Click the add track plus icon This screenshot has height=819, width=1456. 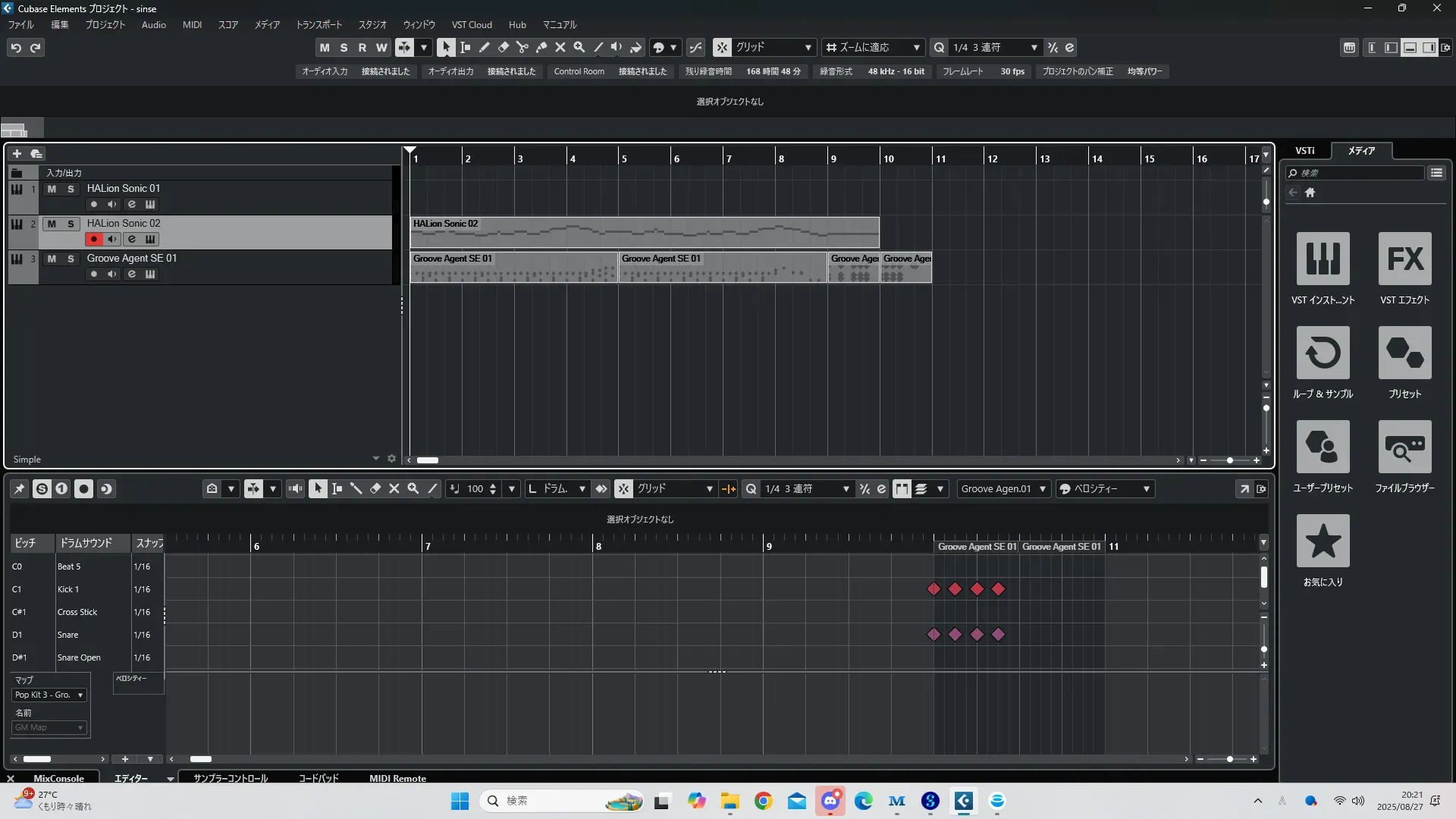(17, 153)
